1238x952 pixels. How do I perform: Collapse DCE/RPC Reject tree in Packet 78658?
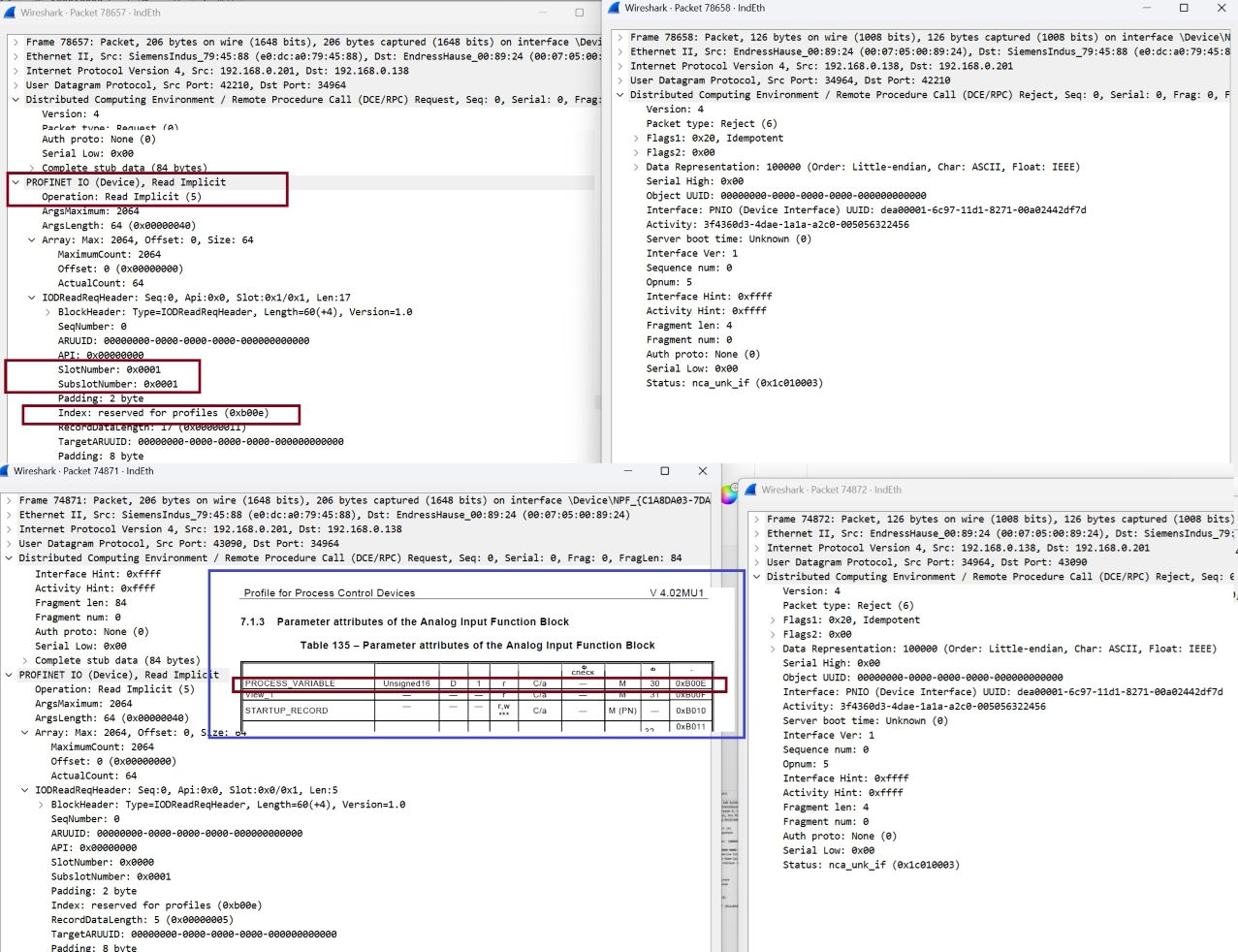(x=620, y=95)
